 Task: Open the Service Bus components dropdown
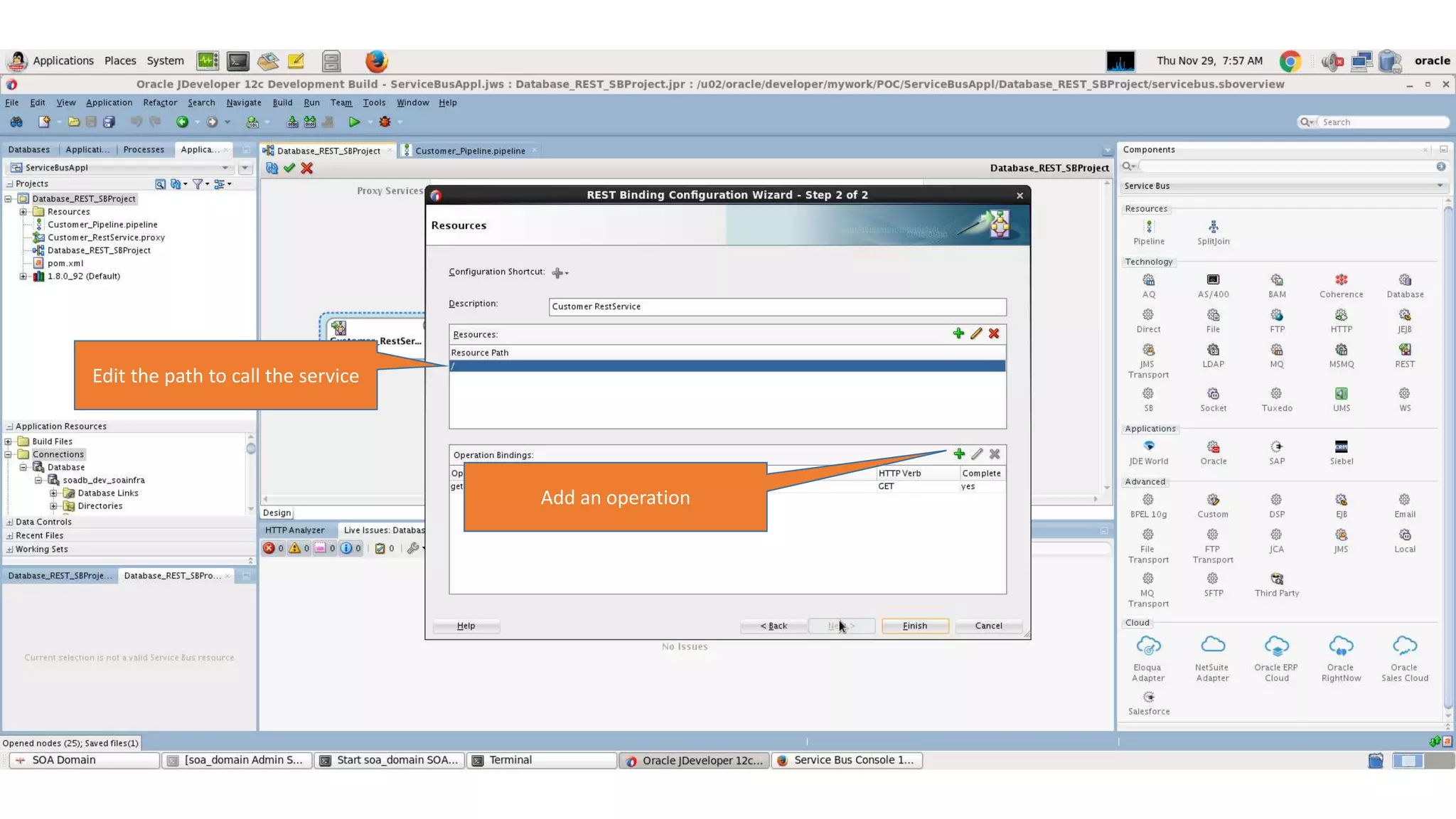tap(1440, 186)
